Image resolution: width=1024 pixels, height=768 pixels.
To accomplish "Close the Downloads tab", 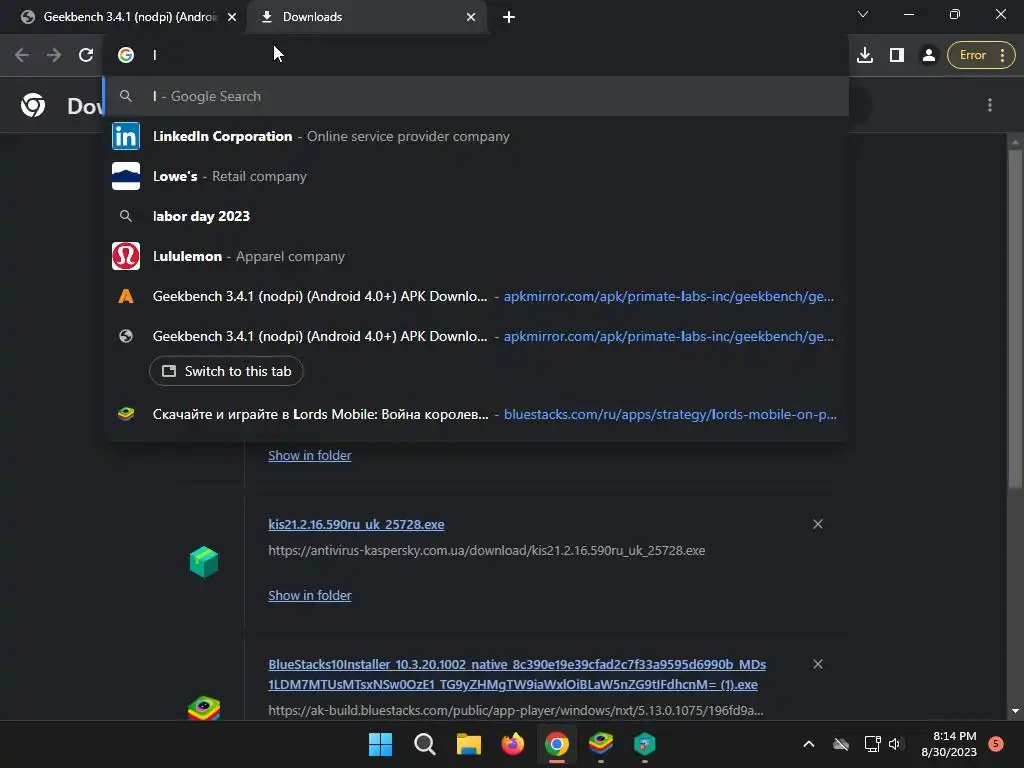I will click(x=471, y=17).
